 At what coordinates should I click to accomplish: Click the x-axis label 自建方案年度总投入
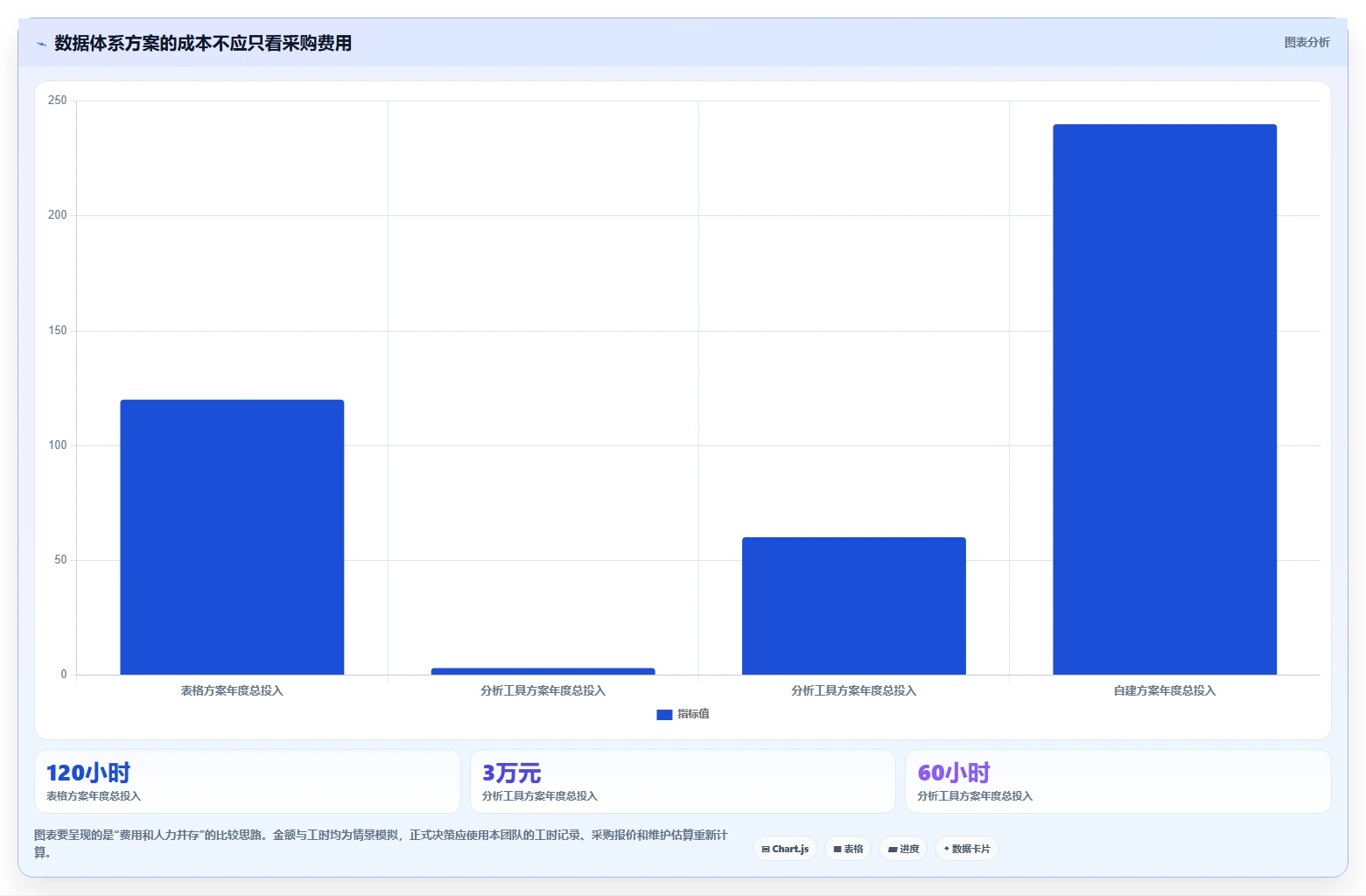1165,690
